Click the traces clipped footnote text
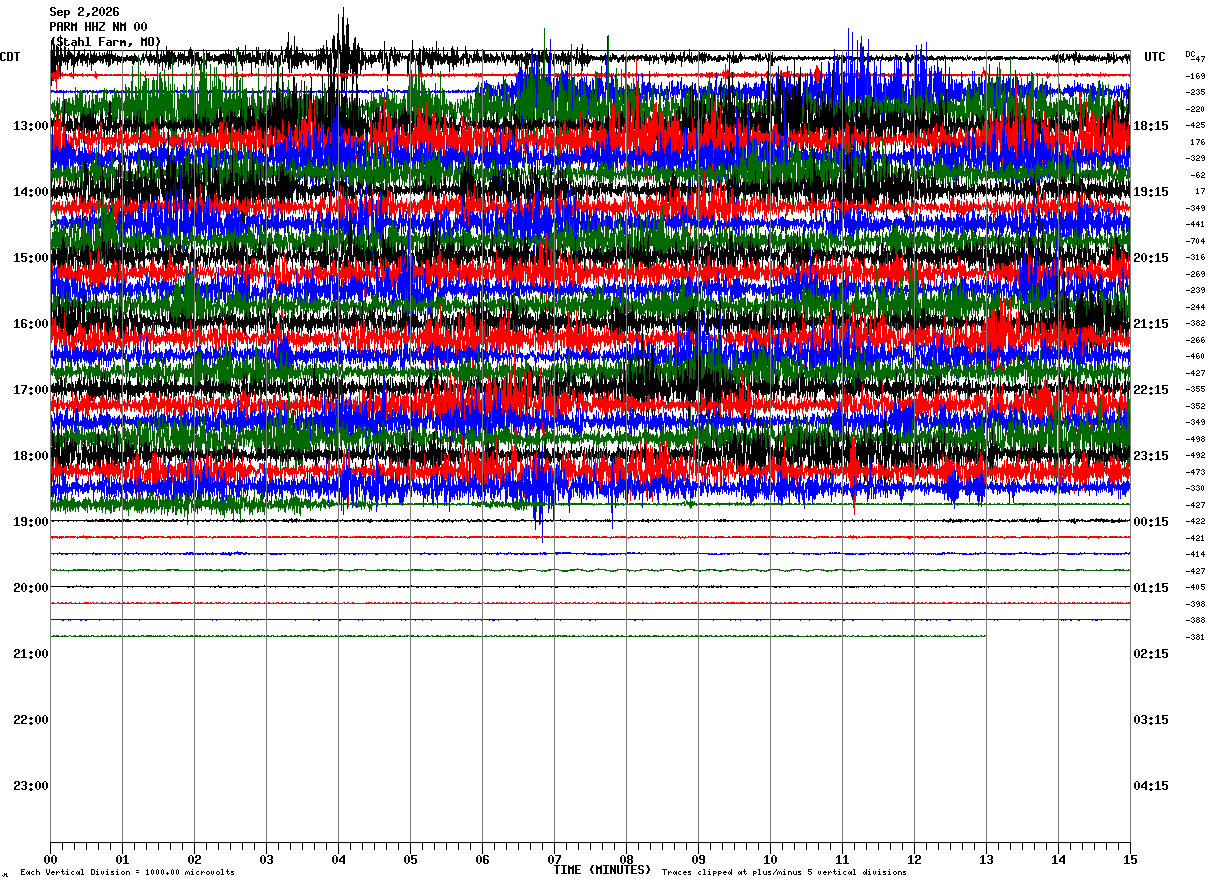The image size is (1210, 886). (784, 873)
